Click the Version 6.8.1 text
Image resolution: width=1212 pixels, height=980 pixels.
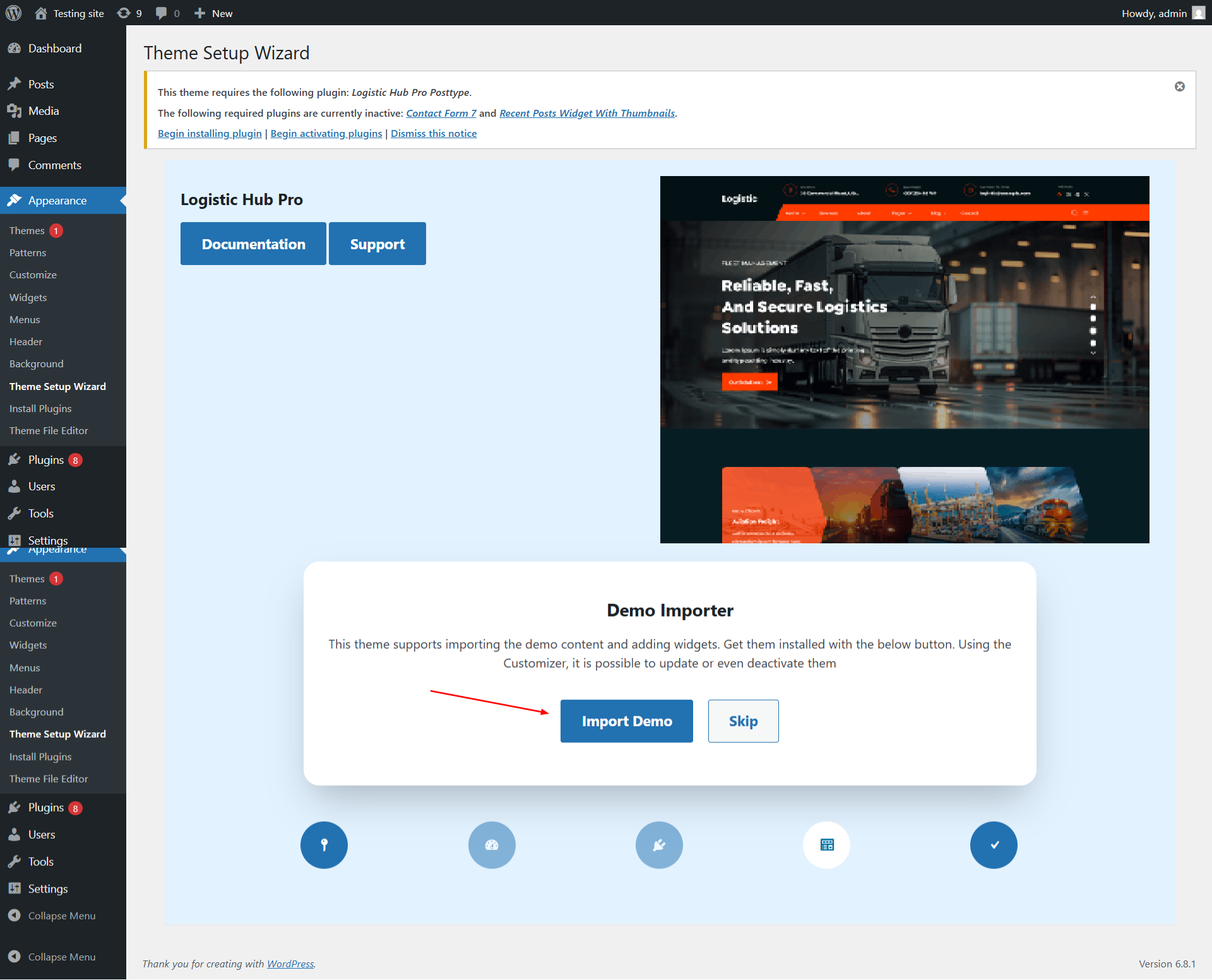tap(1167, 964)
